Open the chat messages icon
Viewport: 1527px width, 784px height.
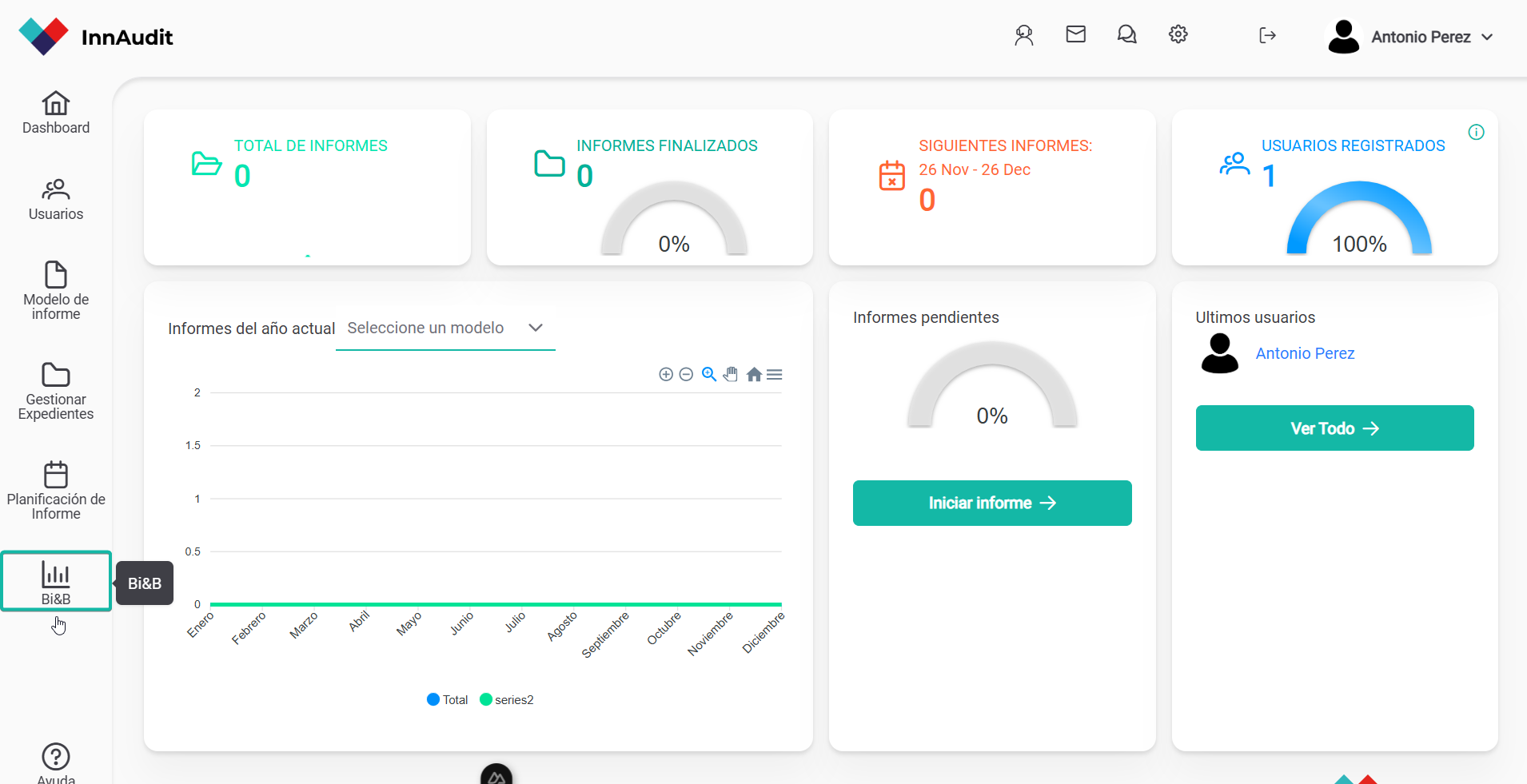(1126, 34)
